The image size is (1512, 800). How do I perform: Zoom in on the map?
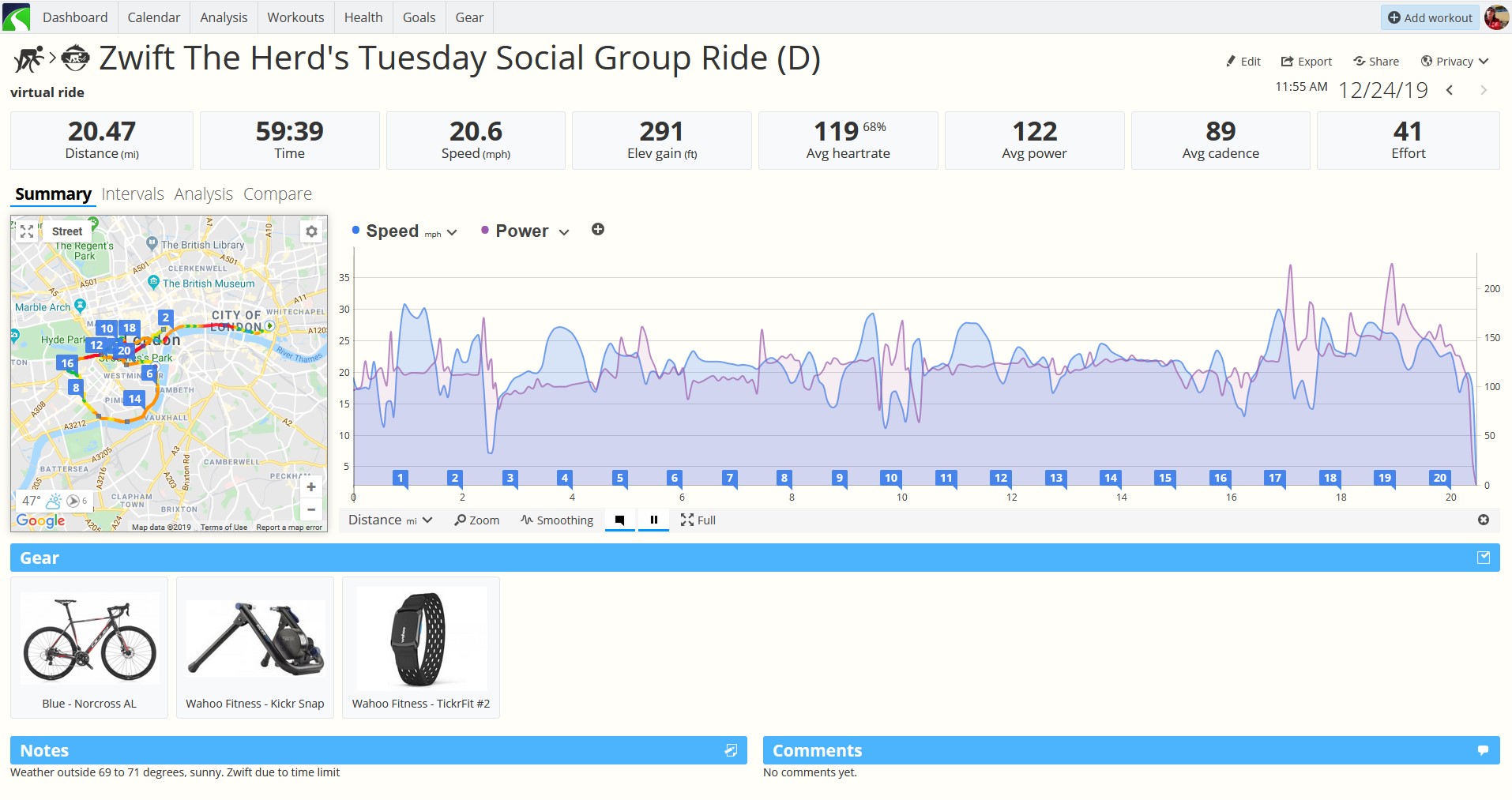point(311,487)
